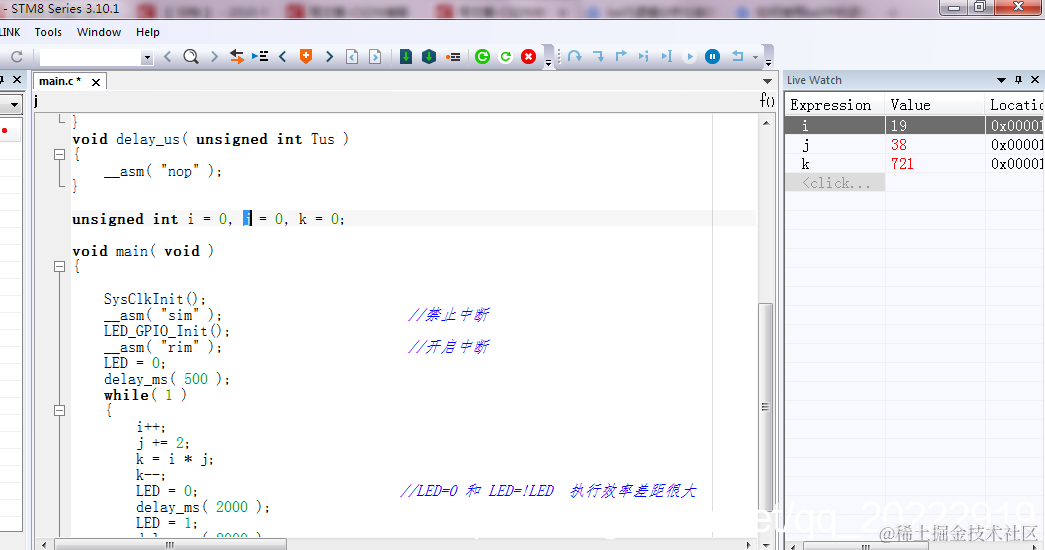Click Debug without Downloading hexagon icon
Image resolution: width=1045 pixels, height=550 pixels.
coord(429,57)
